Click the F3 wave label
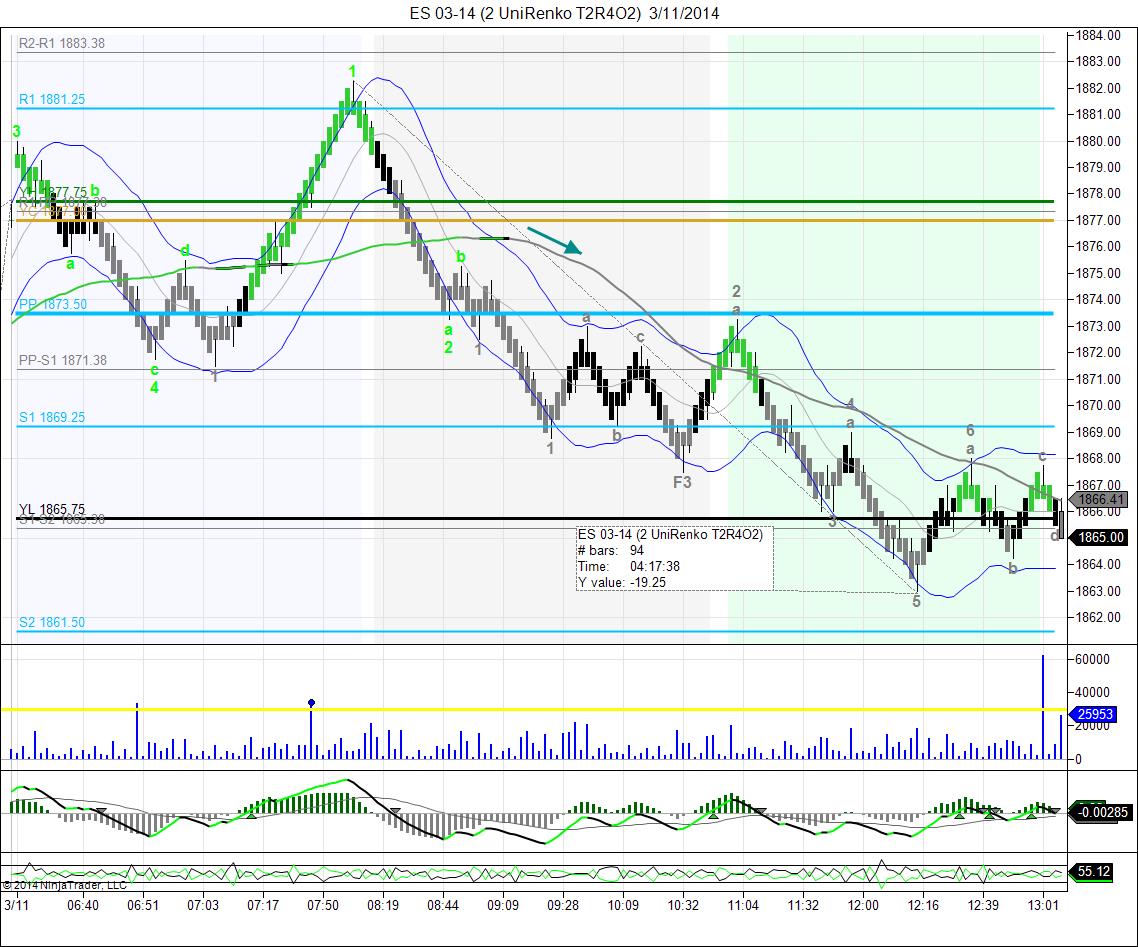The image size is (1138, 947). (682, 482)
